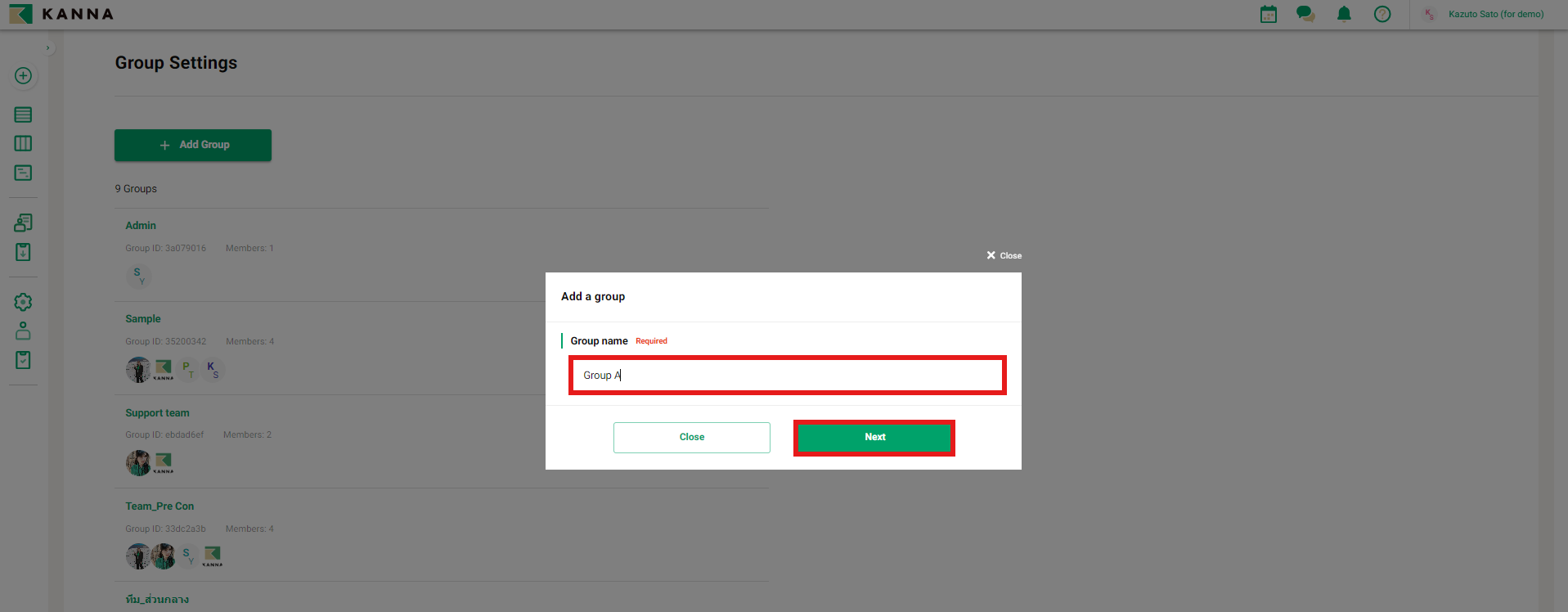Open the help question mark icon
Screen dimensions: 1568x612
point(1382,14)
